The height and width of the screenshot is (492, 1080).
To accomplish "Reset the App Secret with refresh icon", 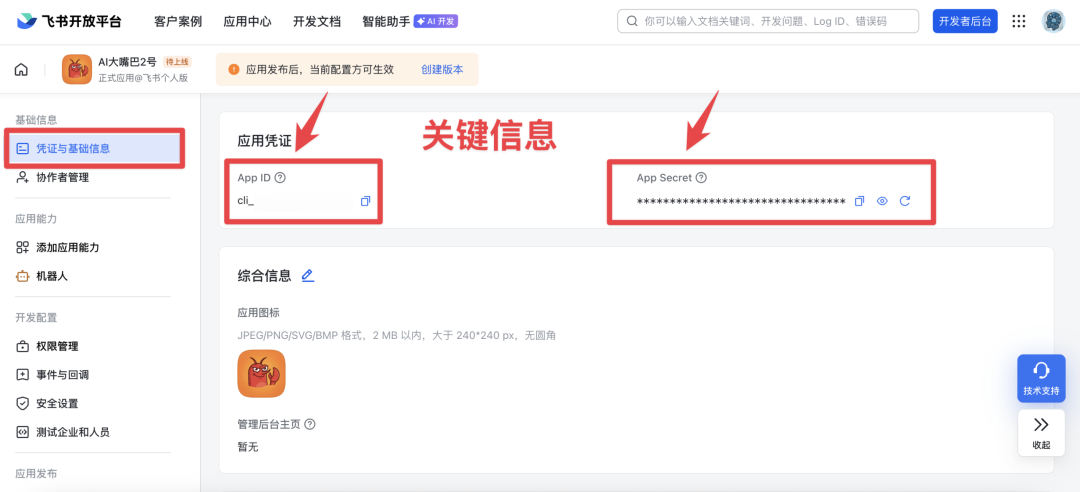I will click(x=905, y=201).
